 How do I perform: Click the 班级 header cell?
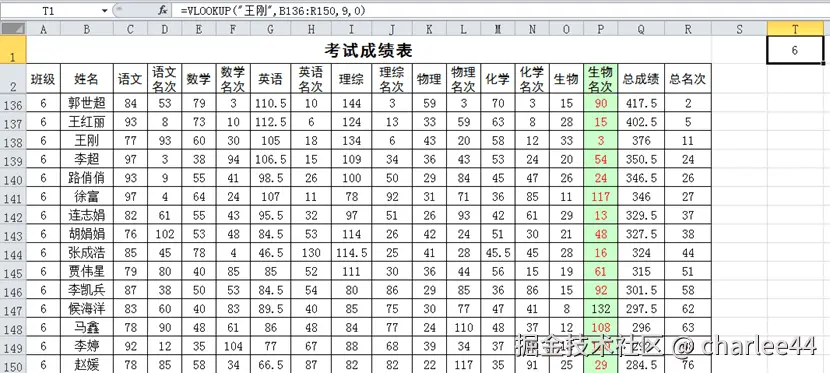43,79
